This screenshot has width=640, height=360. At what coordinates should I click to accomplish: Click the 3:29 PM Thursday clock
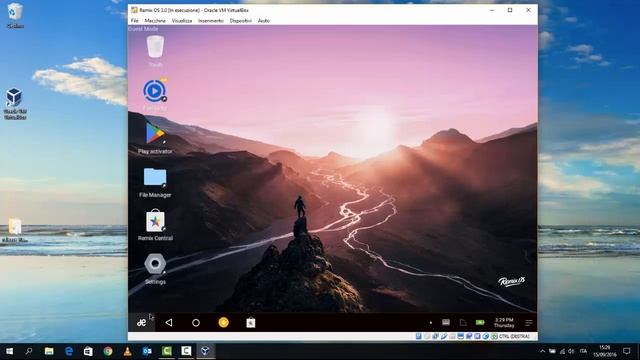tap(504, 323)
